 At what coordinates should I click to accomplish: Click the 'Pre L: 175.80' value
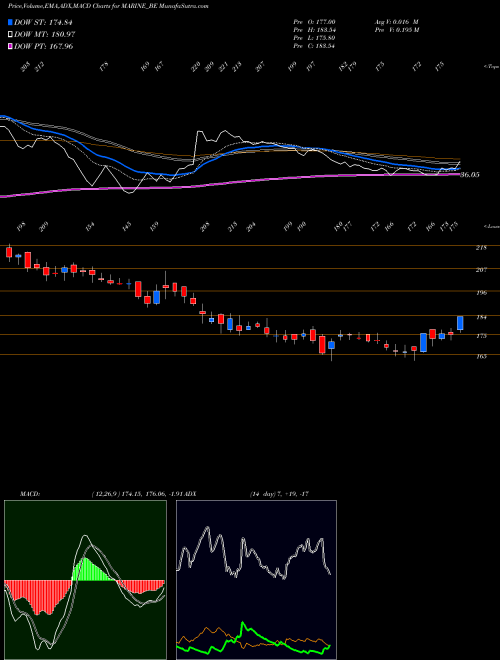coord(314,38)
